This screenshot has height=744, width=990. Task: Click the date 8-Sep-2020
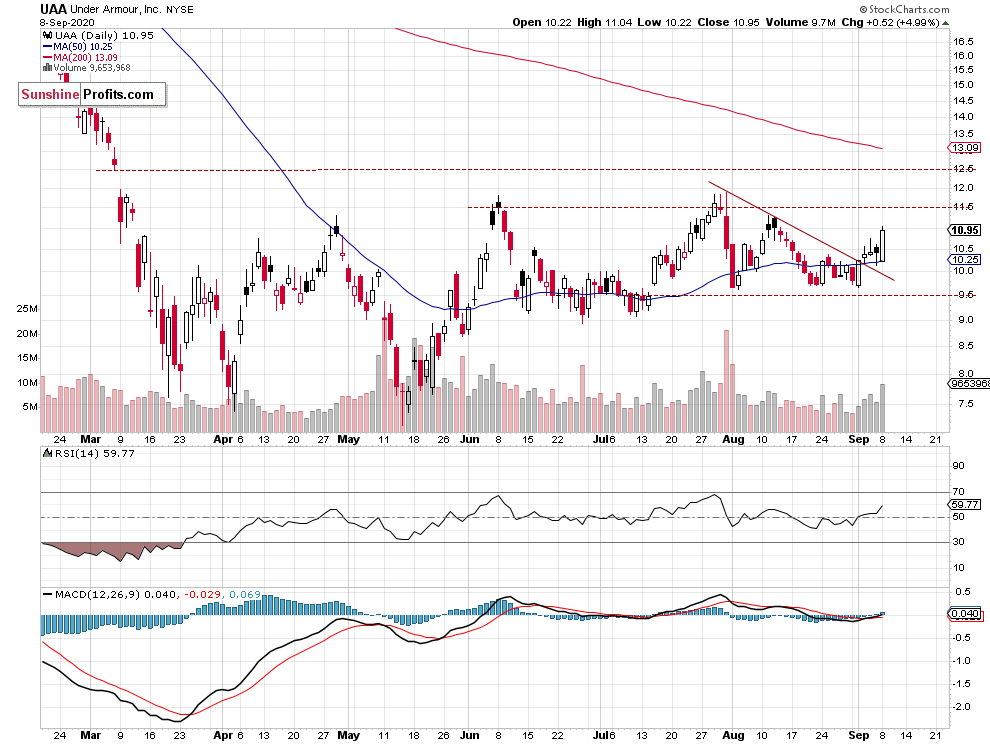click(x=67, y=22)
